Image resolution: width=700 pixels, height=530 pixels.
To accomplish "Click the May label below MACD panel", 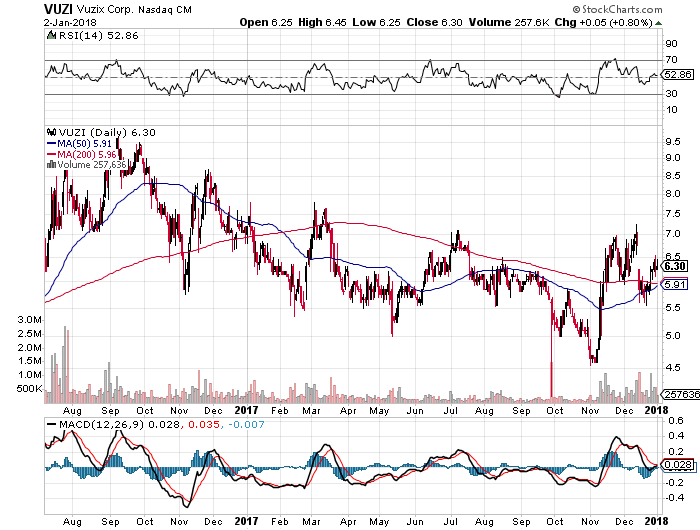I will [379, 522].
